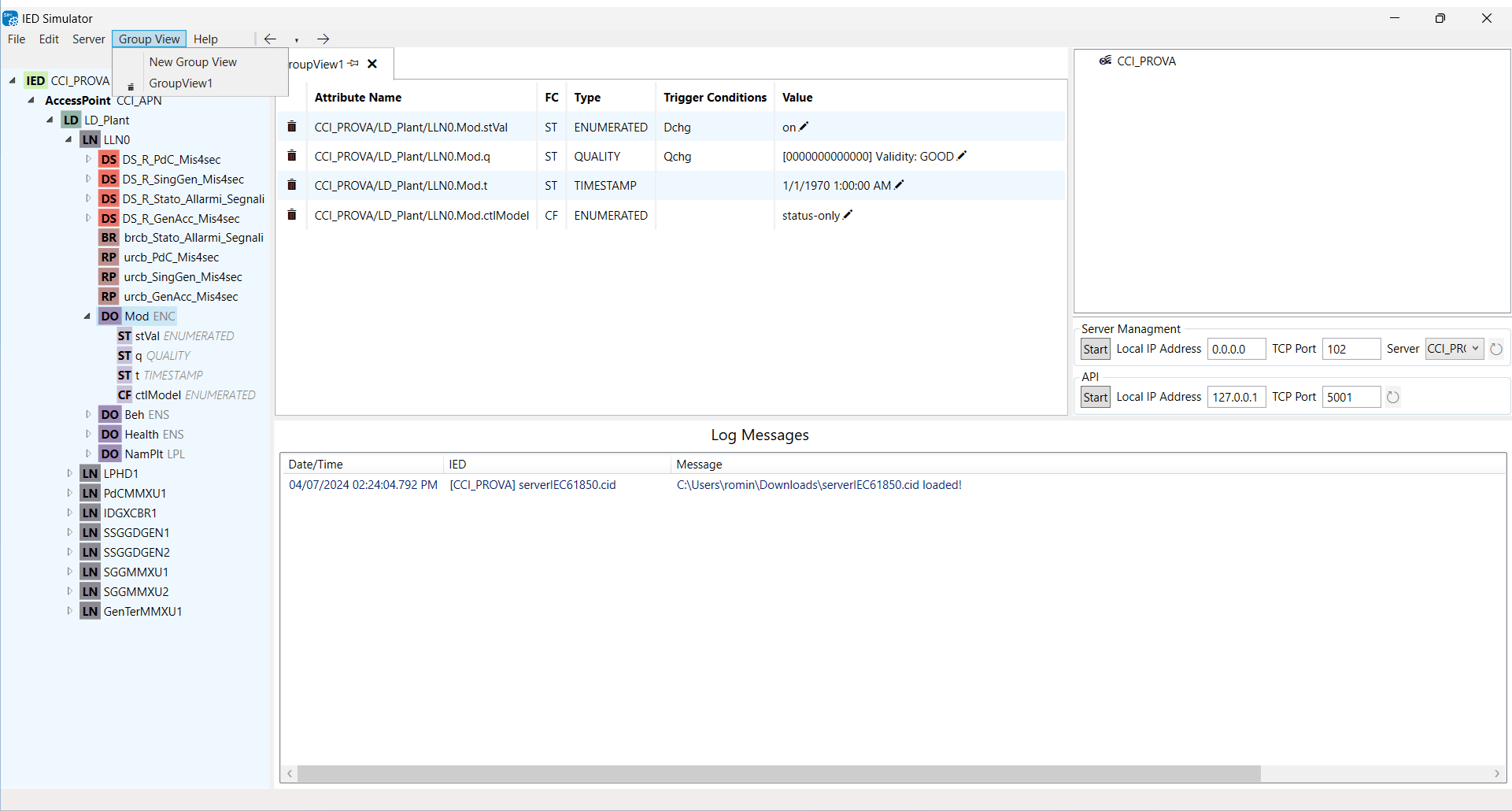Click the log horizontal scrollbar thumb
The image size is (1512, 811).
coord(778,773)
